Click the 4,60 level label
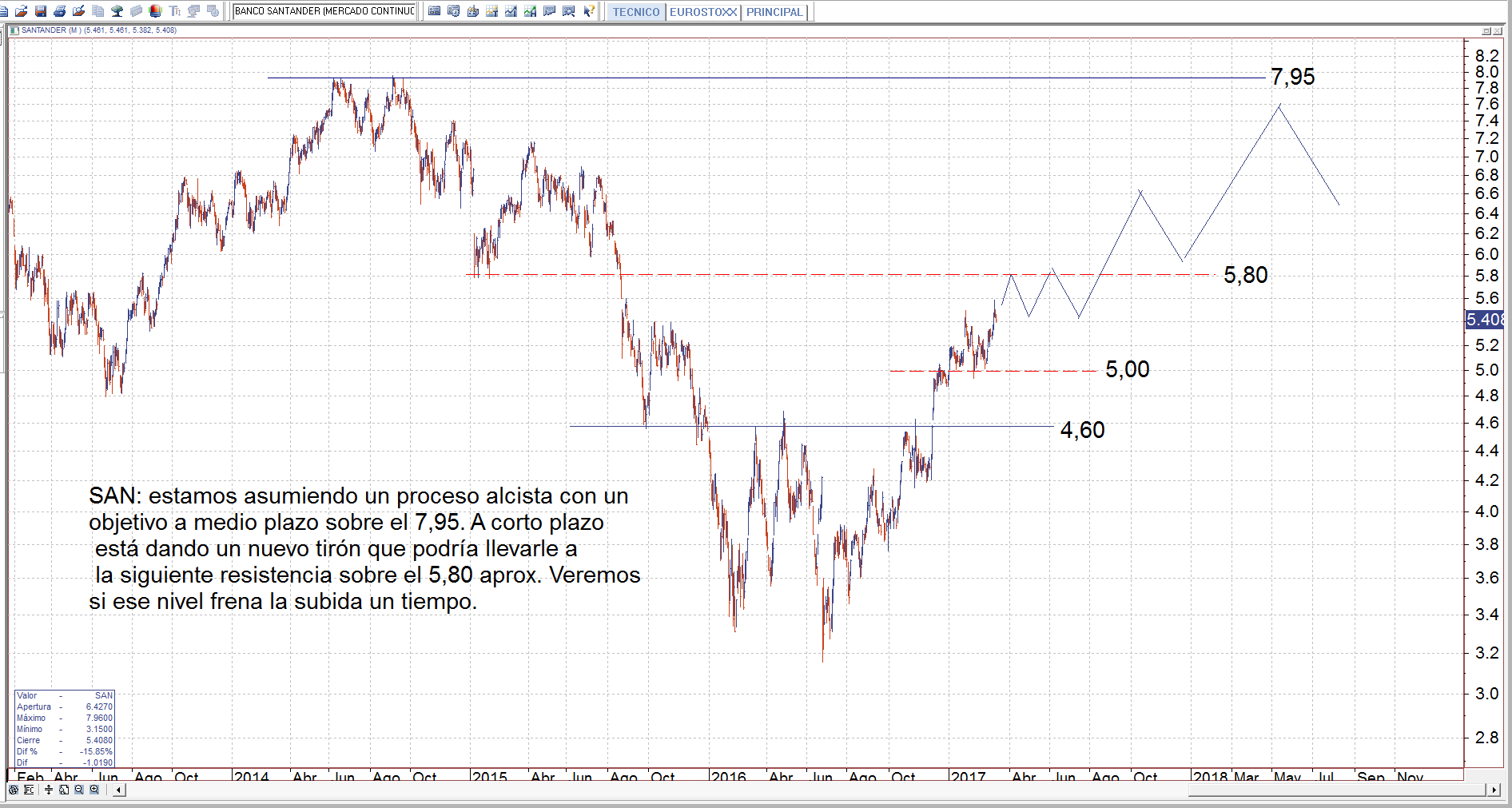Image resolution: width=1512 pixels, height=808 pixels. [1083, 430]
